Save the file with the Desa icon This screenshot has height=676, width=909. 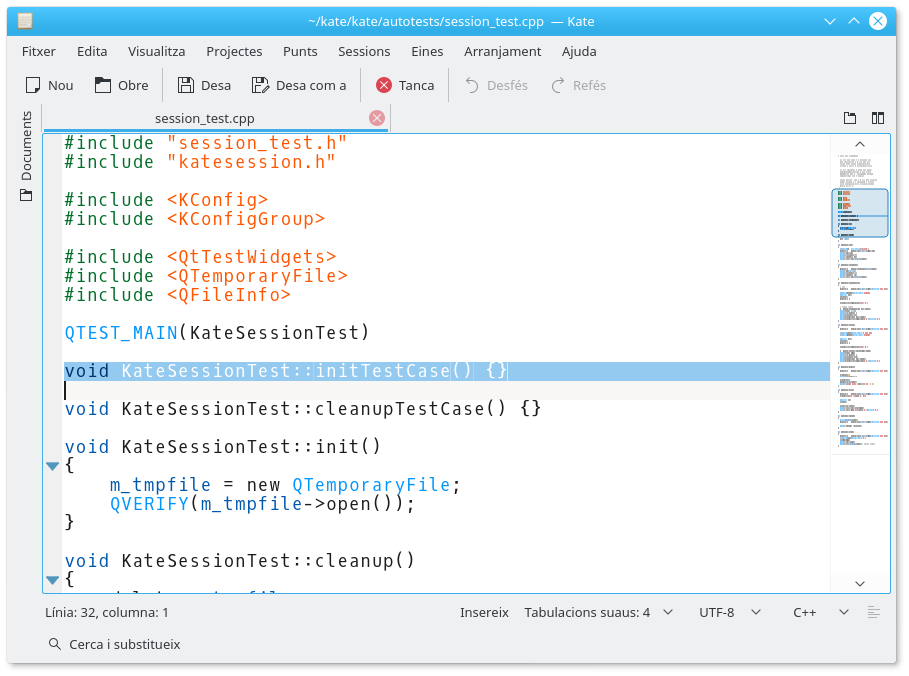185,86
